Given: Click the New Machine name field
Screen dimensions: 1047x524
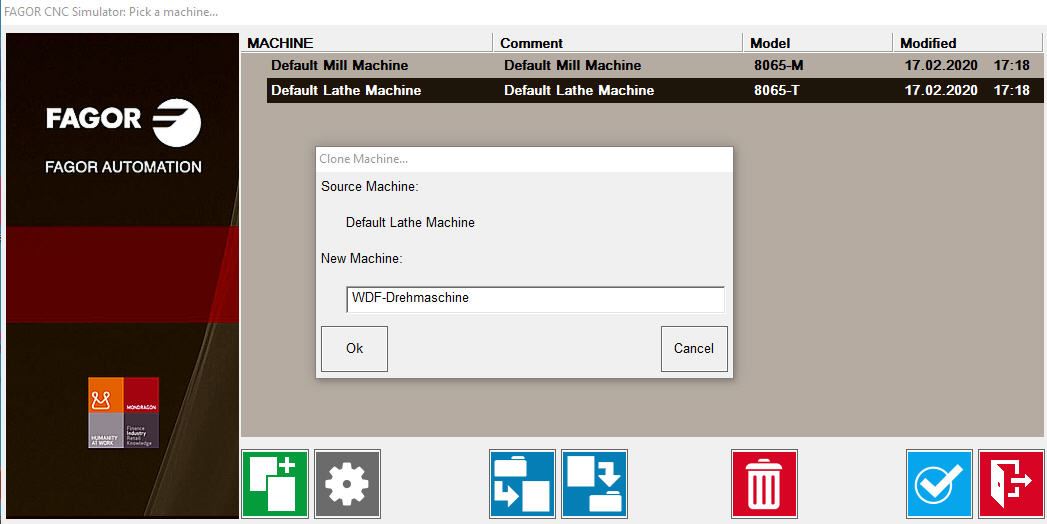Looking at the screenshot, I should (x=535, y=299).
